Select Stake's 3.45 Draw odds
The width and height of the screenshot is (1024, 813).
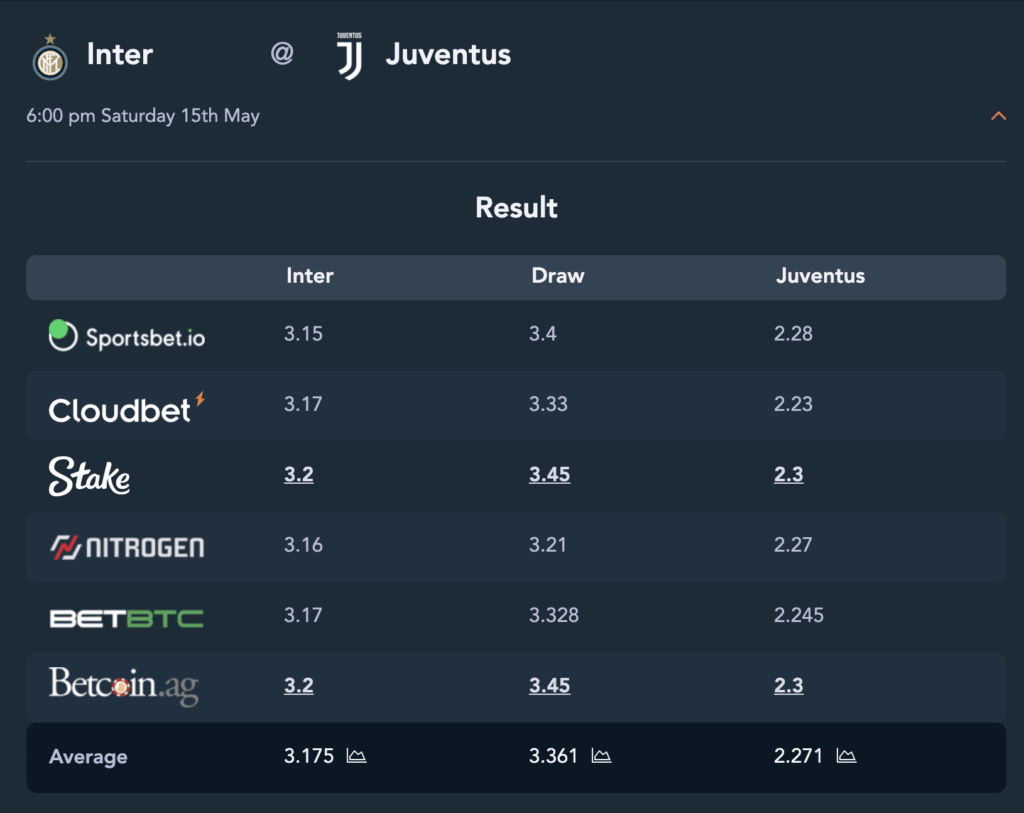click(549, 474)
